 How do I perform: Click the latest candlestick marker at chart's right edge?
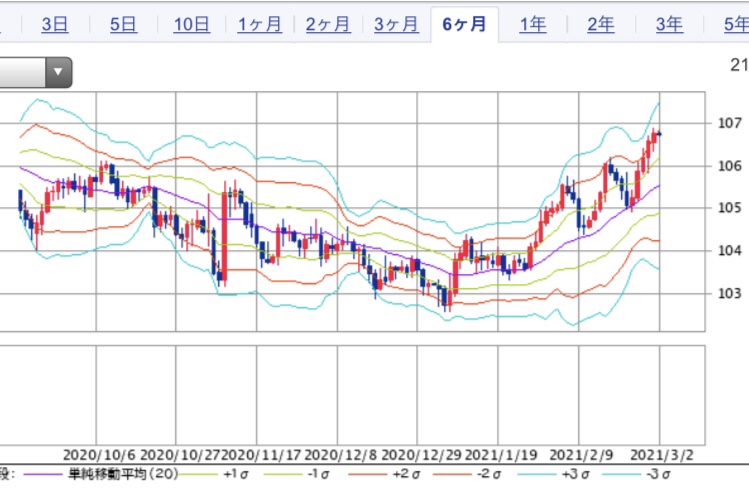pyautogui.click(x=659, y=134)
